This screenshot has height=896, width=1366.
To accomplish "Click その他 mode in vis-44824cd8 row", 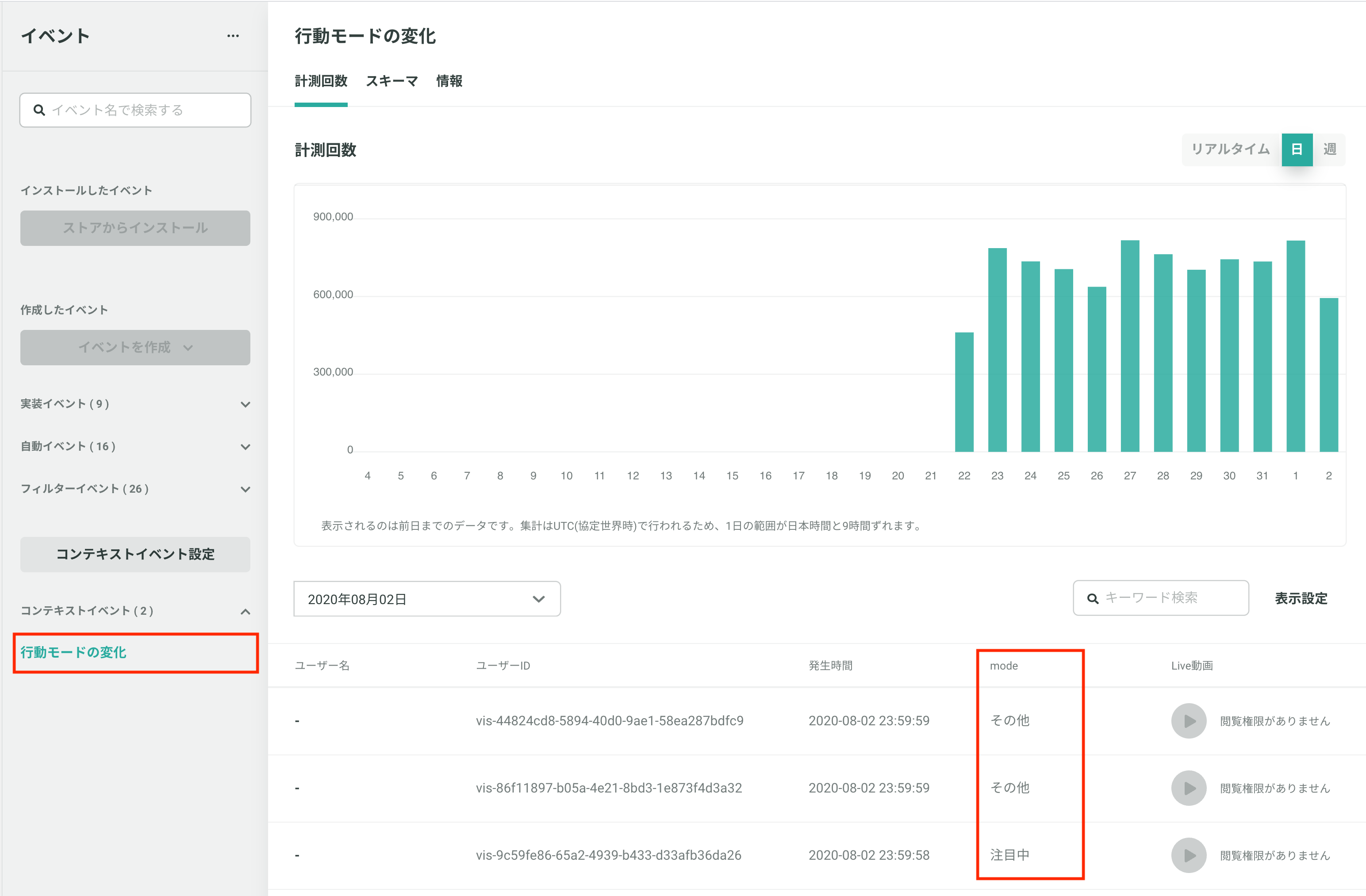I will 1009,721.
